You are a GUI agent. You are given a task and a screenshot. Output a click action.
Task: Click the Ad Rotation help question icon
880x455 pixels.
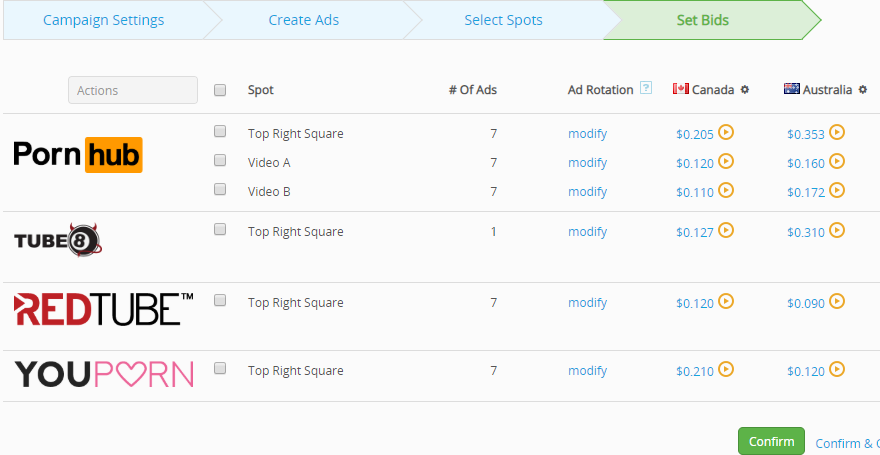click(646, 89)
